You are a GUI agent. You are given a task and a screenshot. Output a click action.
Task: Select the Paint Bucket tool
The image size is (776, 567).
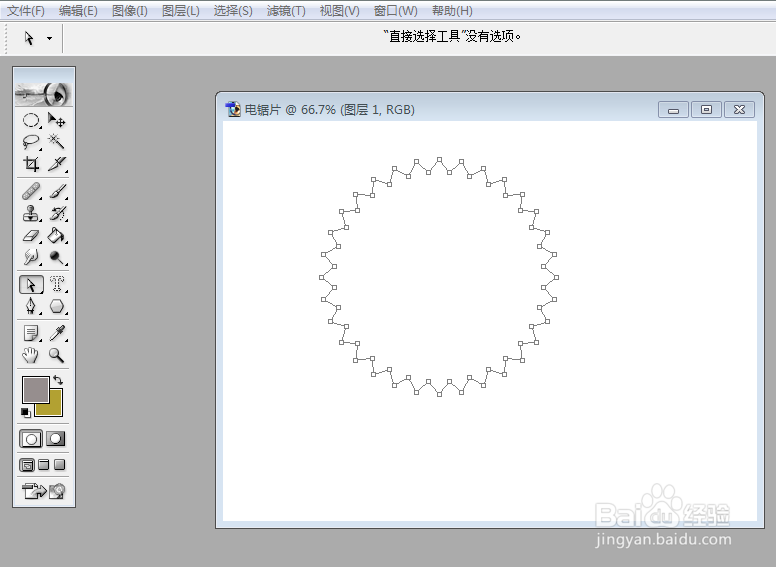tap(56, 236)
